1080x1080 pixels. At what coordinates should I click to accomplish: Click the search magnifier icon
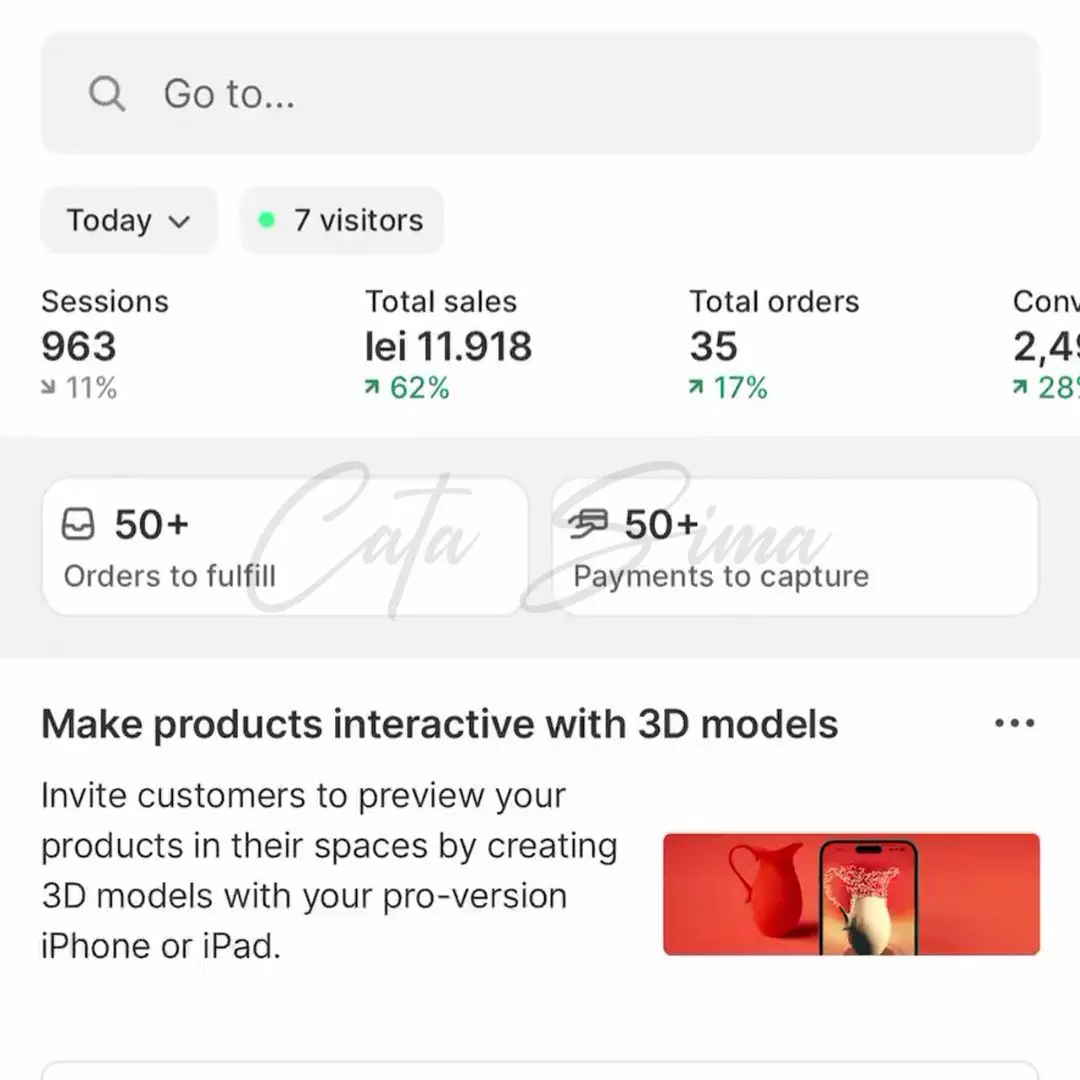click(x=106, y=94)
